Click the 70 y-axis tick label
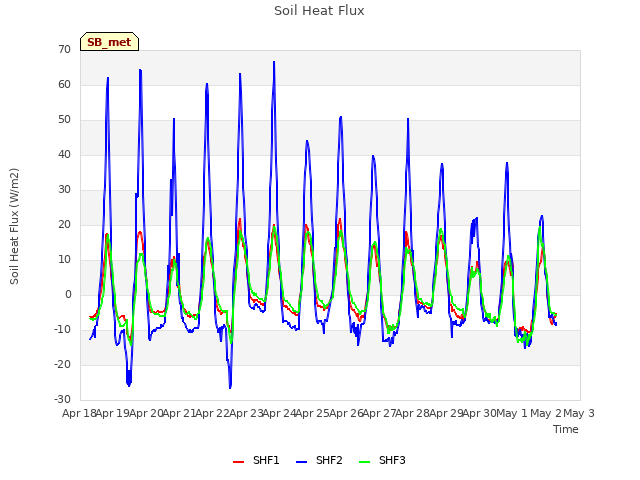Image resolution: width=640 pixels, height=480 pixels. coord(64,50)
